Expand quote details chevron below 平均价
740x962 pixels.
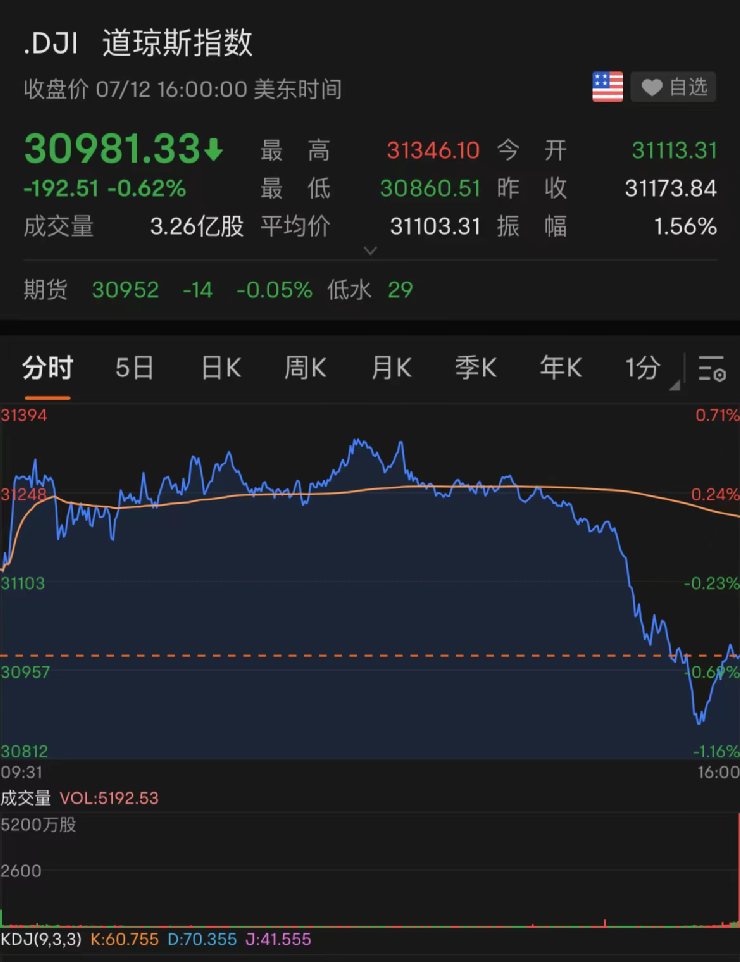[x=370, y=250]
